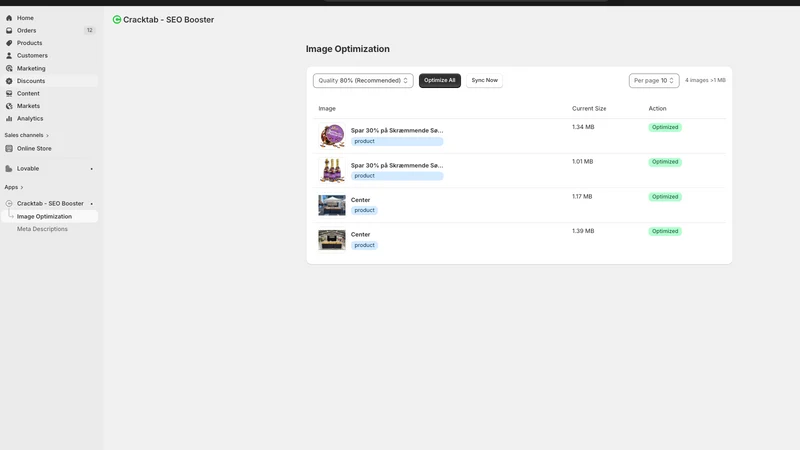Select Image Optimization sub-item

coord(49,216)
